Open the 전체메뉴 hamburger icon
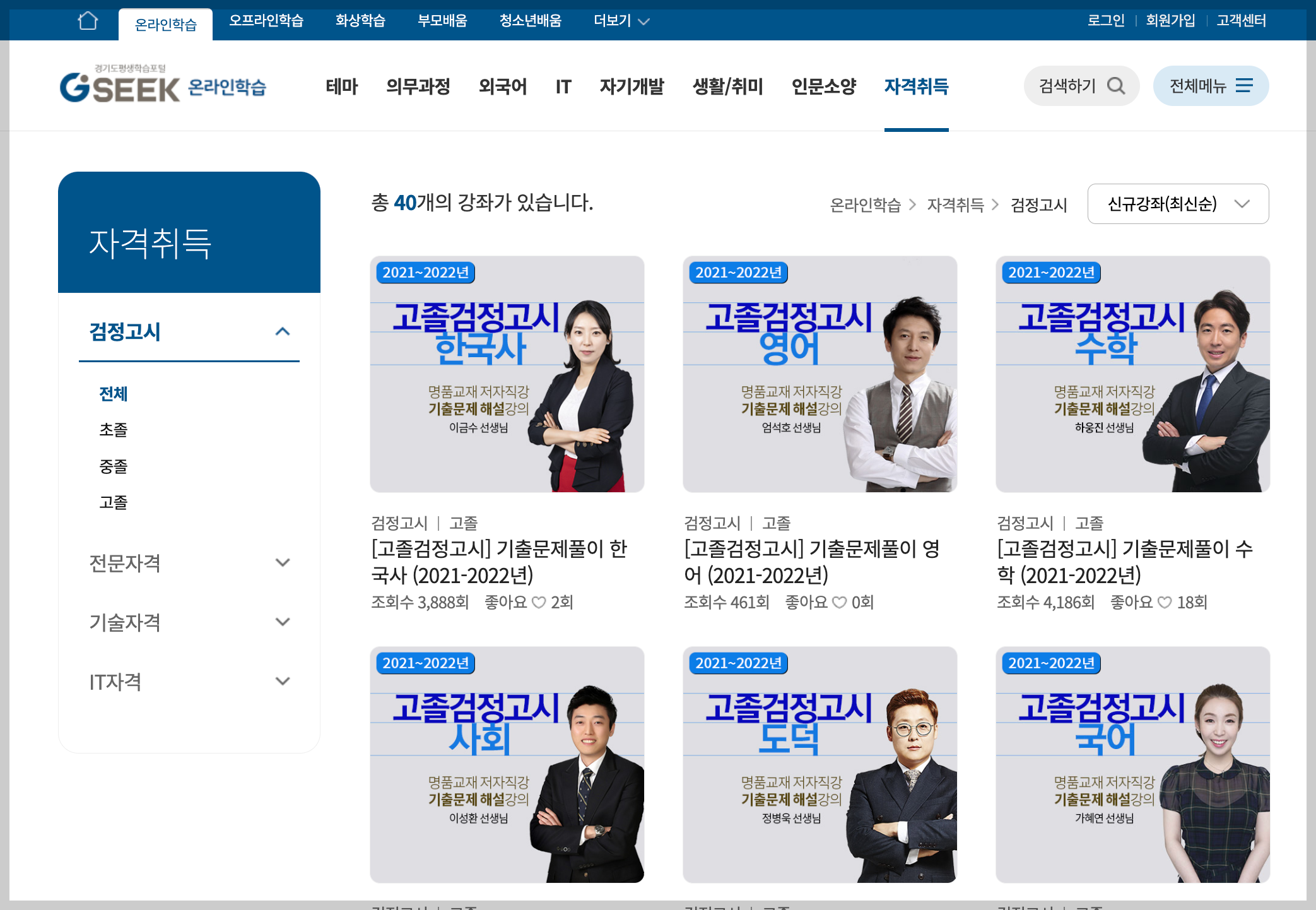 pyautogui.click(x=1244, y=86)
